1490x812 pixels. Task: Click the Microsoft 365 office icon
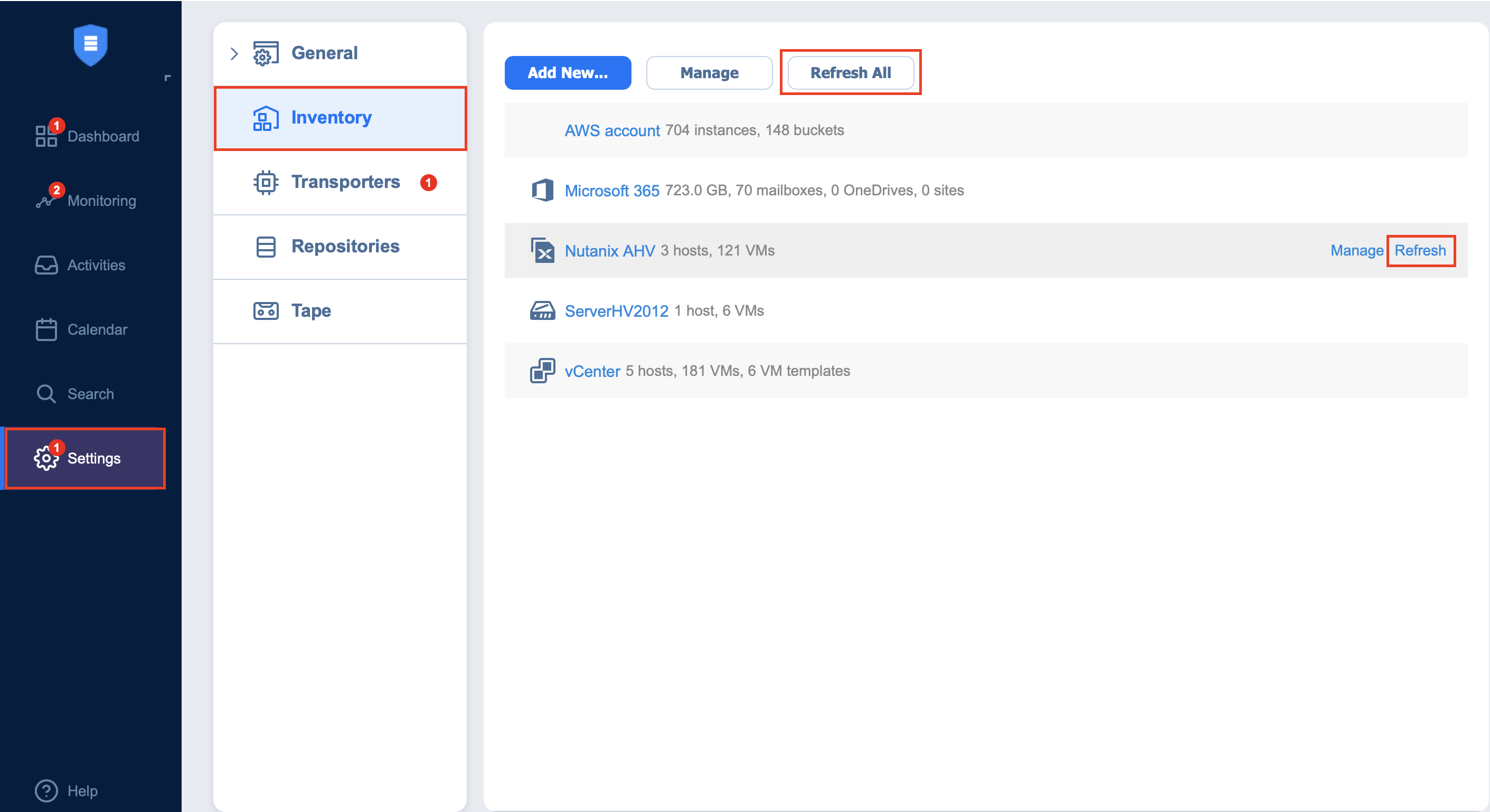pyautogui.click(x=543, y=190)
